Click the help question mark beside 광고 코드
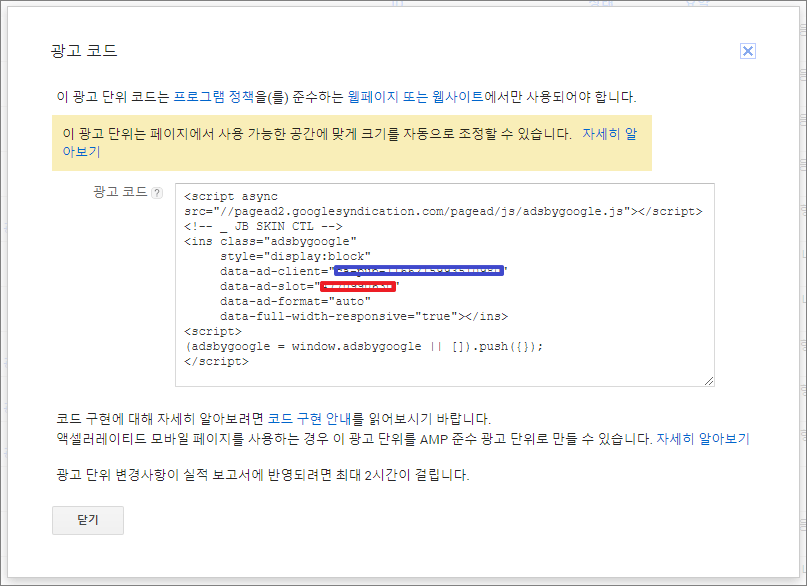 click(x=157, y=193)
